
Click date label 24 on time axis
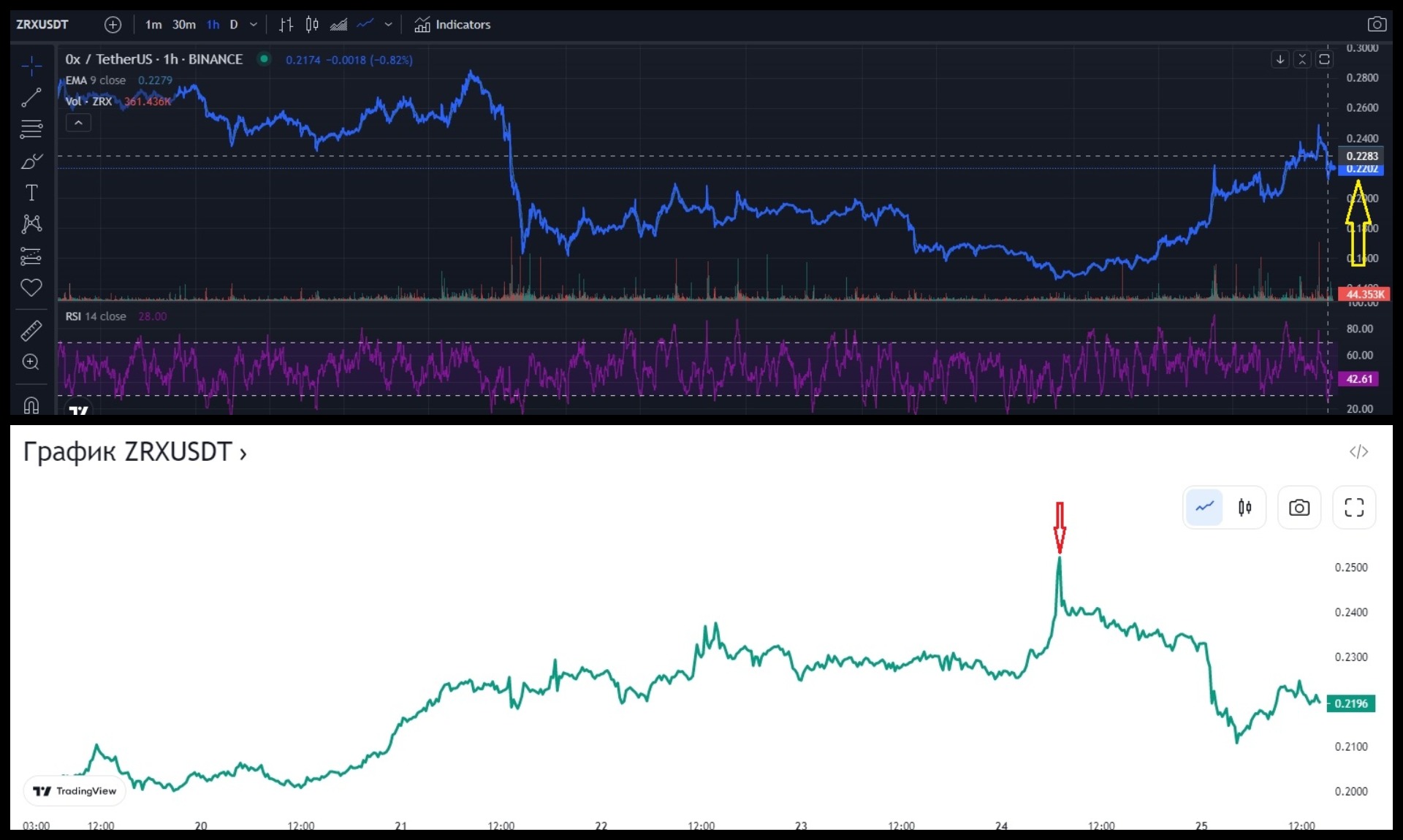[x=1001, y=825]
